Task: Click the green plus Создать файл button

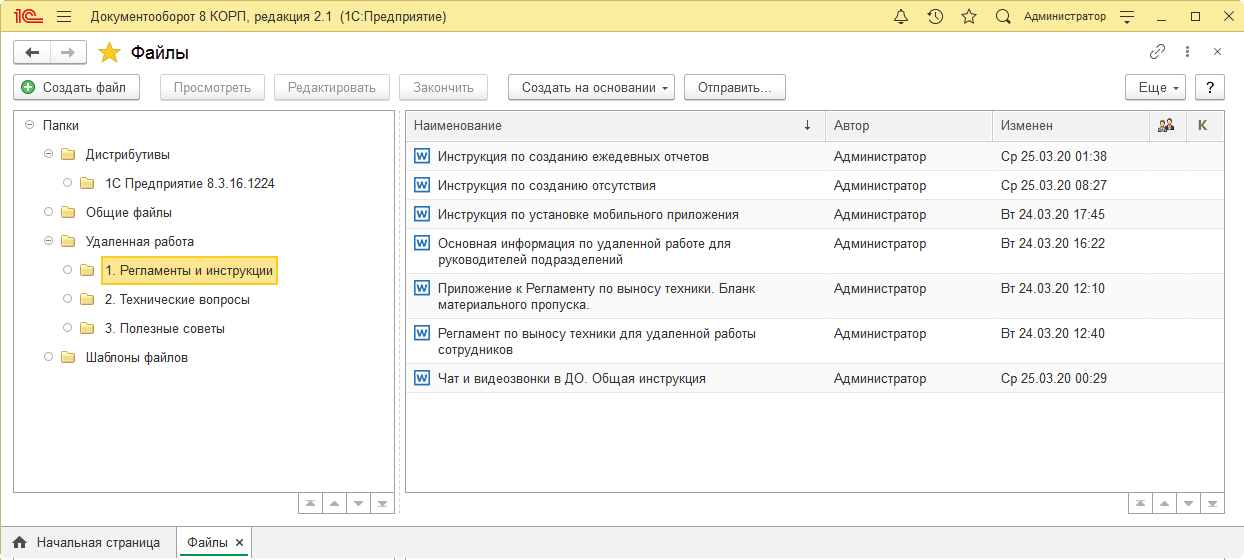Action: (76, 88)
